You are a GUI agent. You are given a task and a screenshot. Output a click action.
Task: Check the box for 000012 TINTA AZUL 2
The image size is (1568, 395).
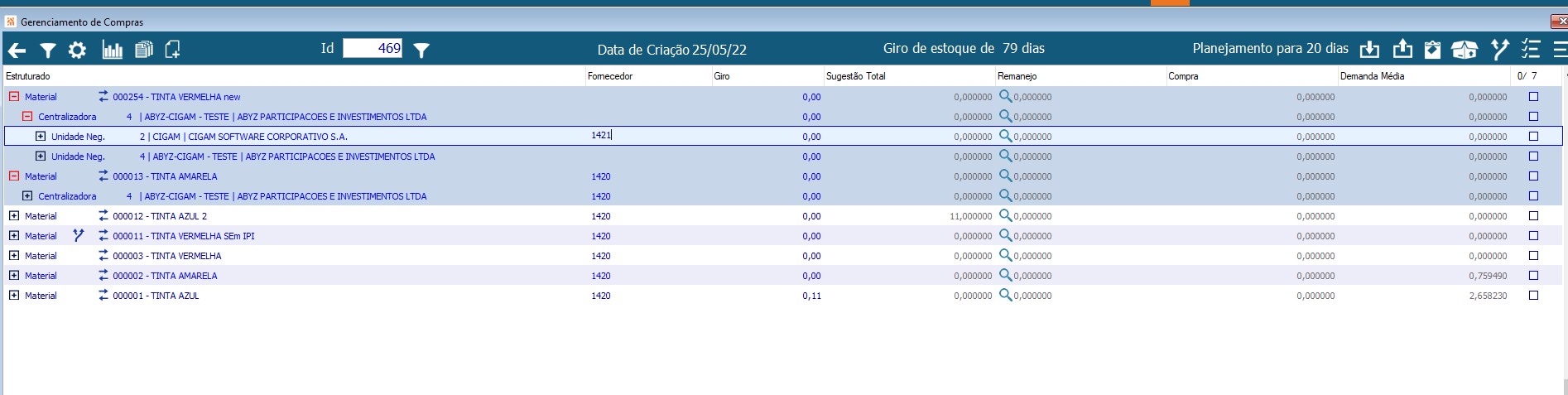coord(1533,216)
